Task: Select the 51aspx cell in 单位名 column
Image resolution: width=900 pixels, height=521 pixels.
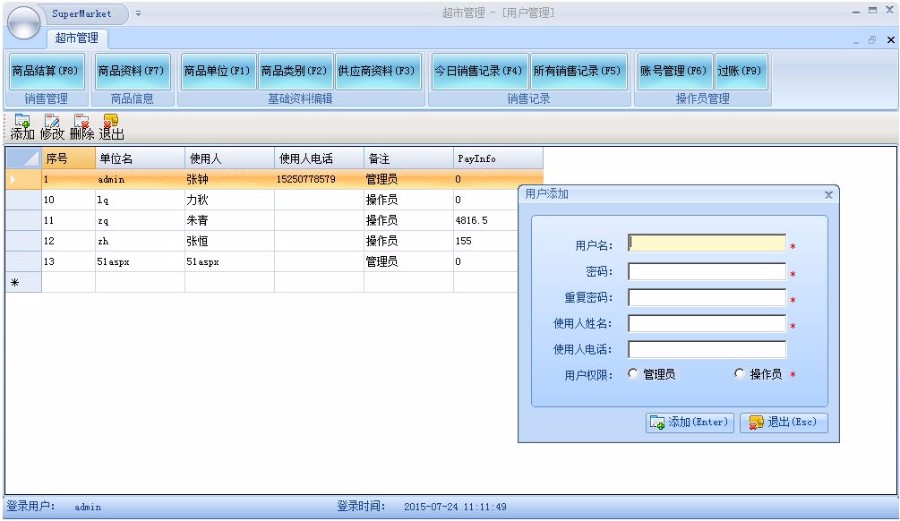Action: (140, 262)
